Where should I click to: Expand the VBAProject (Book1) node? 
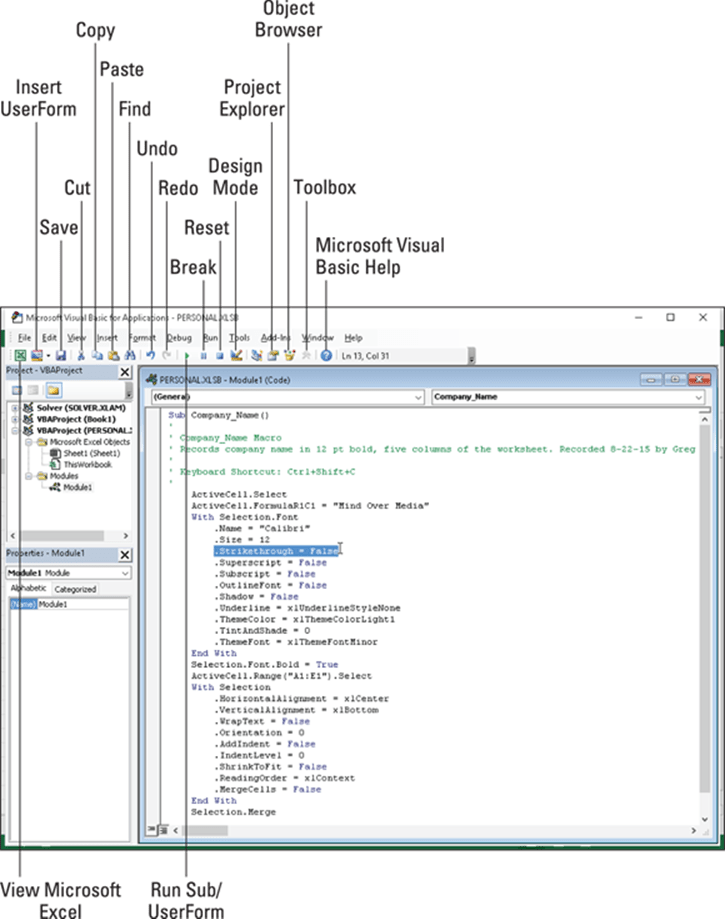point(15,419)
